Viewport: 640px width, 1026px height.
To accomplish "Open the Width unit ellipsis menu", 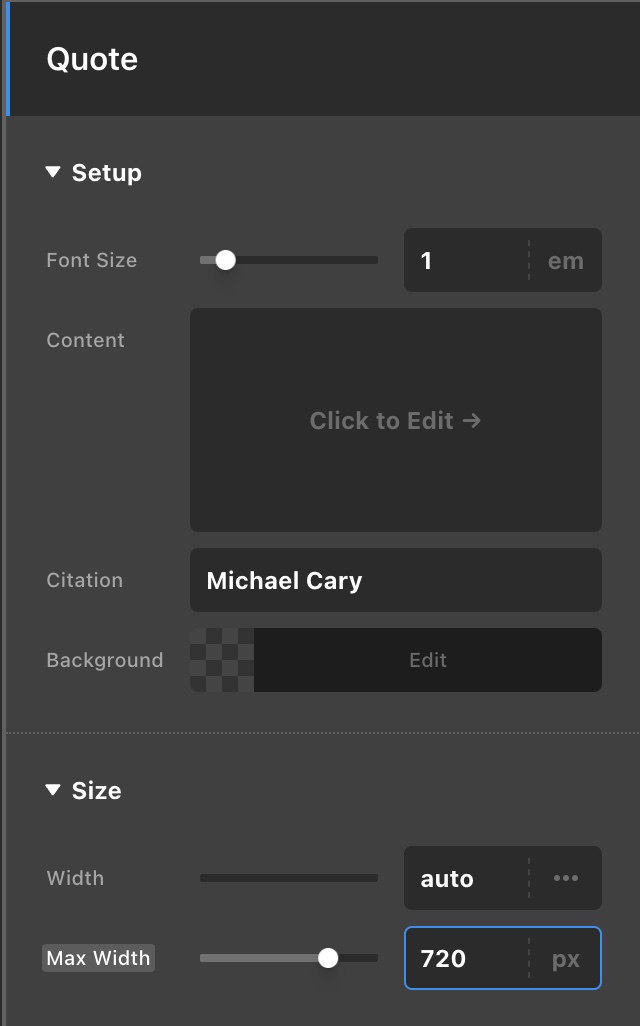I will click(x=565, y=878).
